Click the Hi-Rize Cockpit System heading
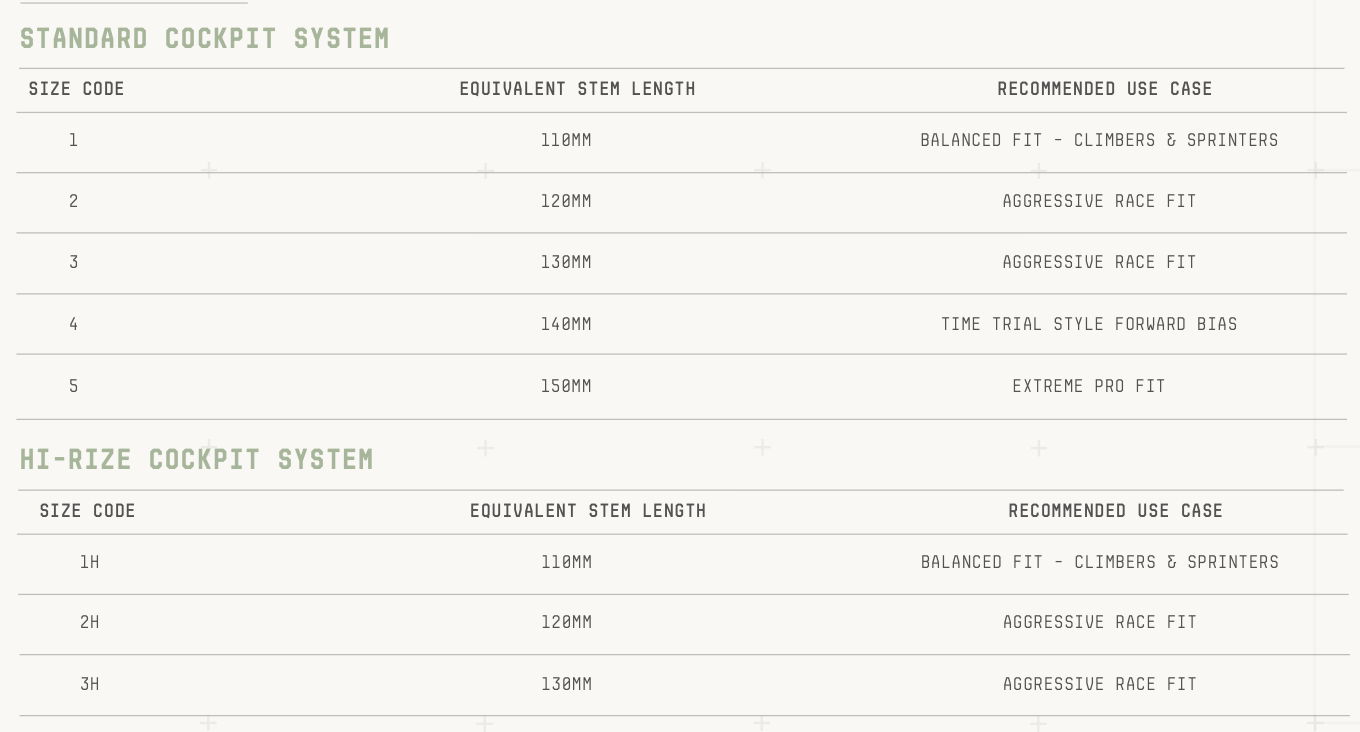Viewport: 1360px width, 732px height. coord(196,460)
